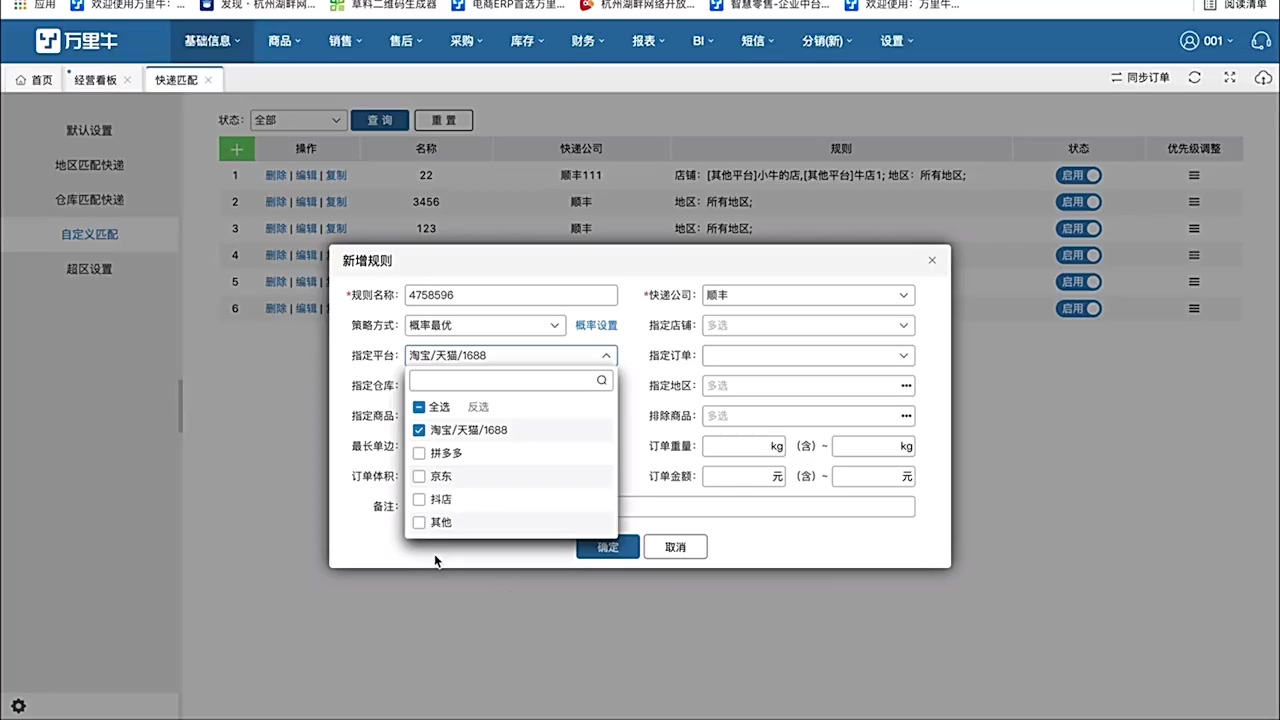Check the 其他 platform option
Screen dimensions: 1280x720
point(419,522)
